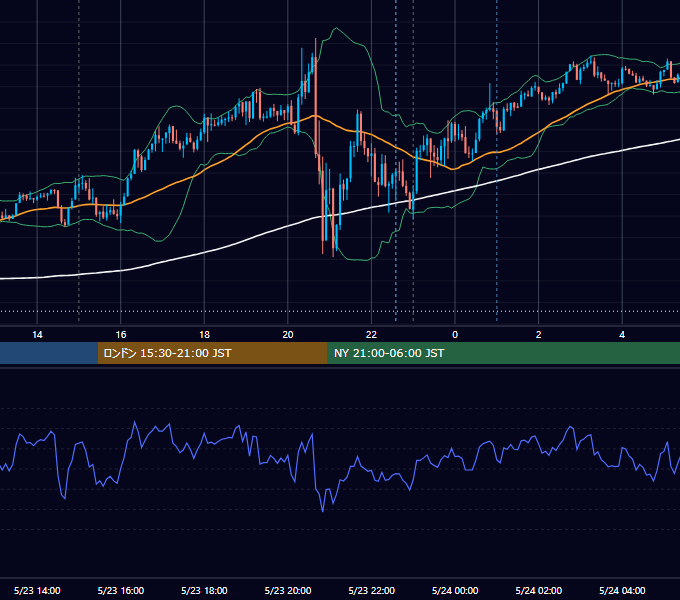Click the 16 hour label on the axis

[121, 335]
